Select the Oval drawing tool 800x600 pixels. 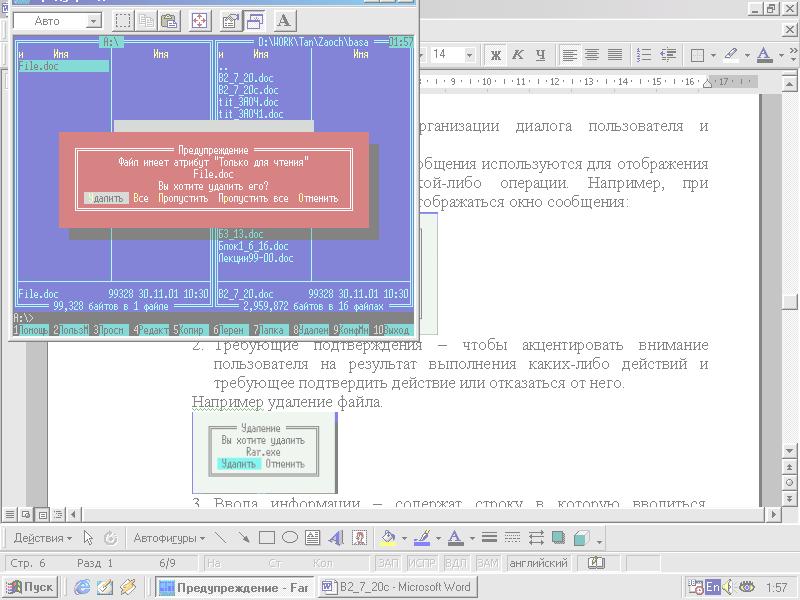coord(290,537)
